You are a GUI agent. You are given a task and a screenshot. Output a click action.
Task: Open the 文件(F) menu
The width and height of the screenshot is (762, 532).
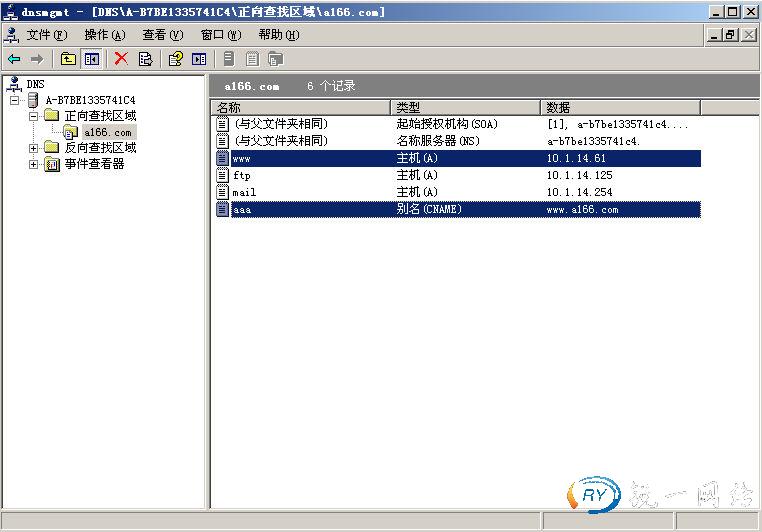[x=47, y=35]
